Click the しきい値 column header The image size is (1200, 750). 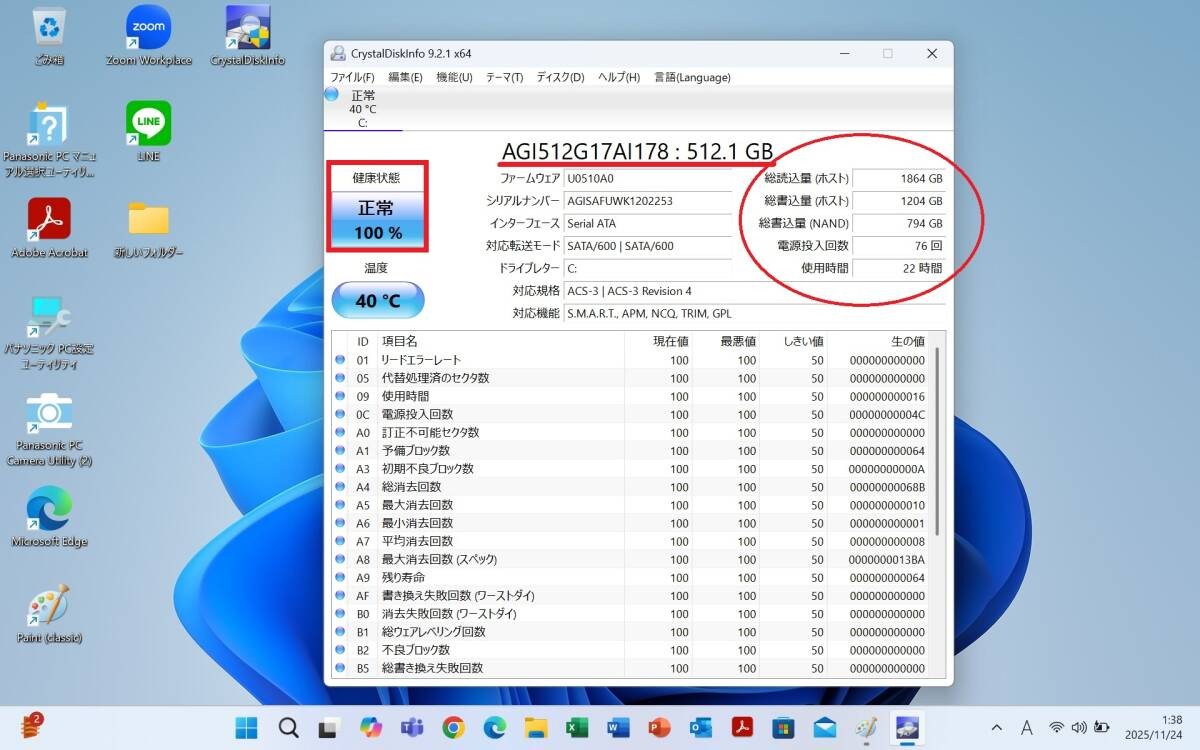[795, 341]
